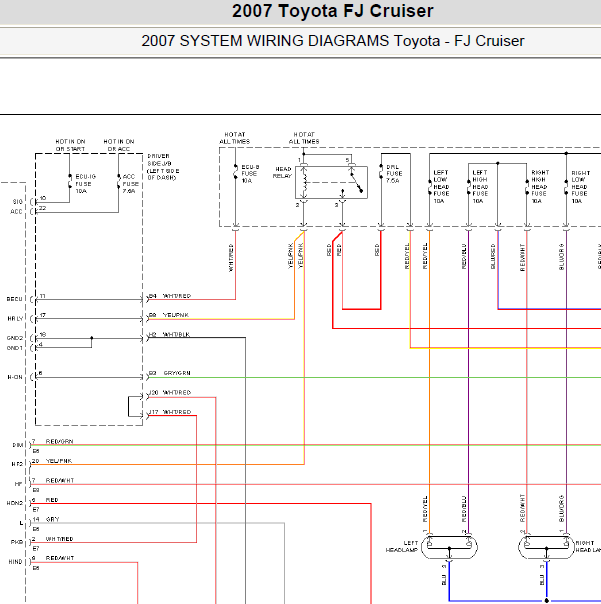Image resolution: width=601 pixels, height=604 pixels.
Task: Click the "DIM" terminal label
Action: [x=18, y=445]
